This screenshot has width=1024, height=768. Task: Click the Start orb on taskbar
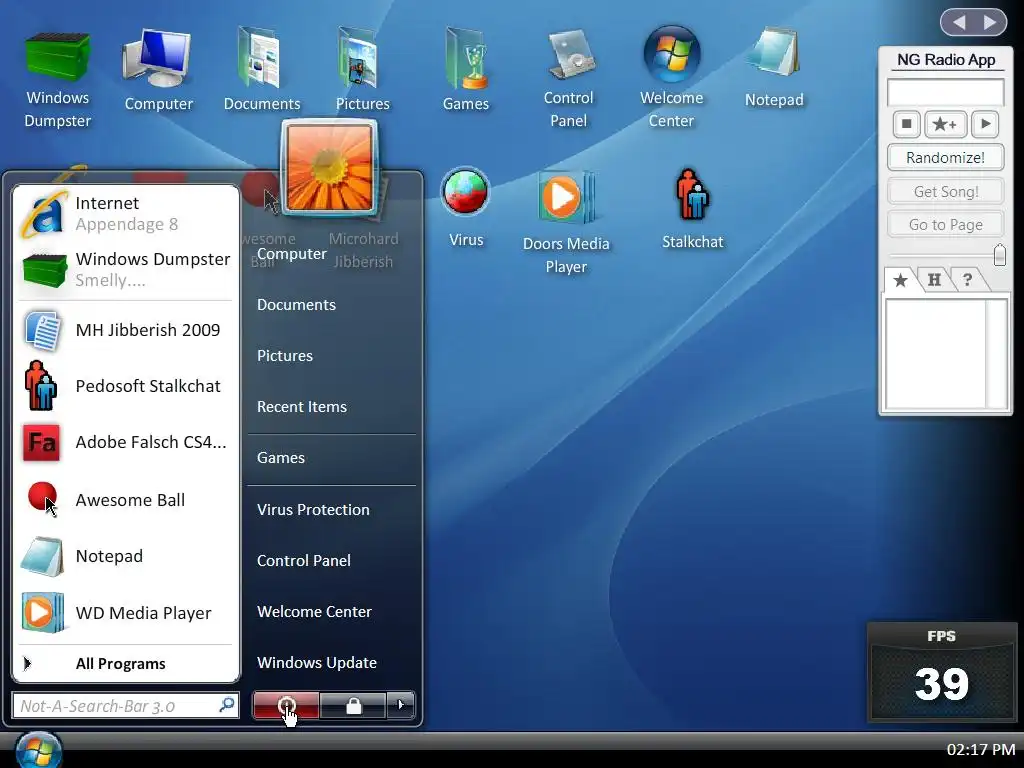coord(38,751)
